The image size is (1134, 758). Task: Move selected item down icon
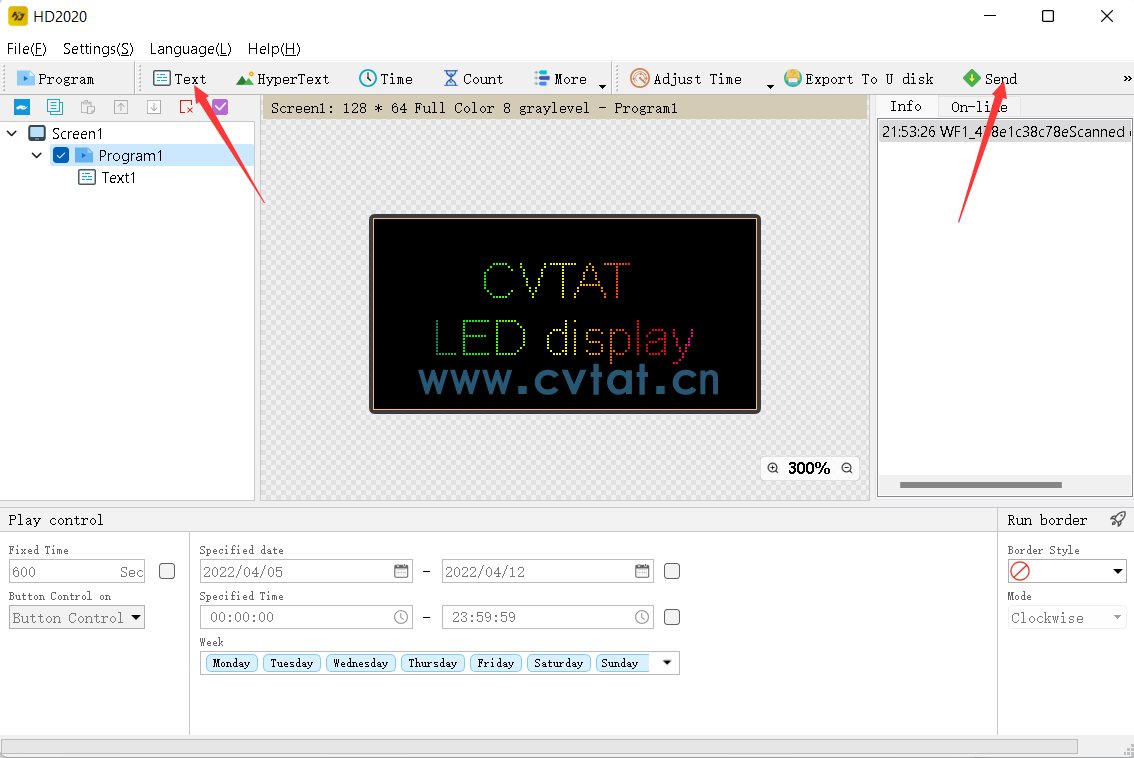(154, 108)
